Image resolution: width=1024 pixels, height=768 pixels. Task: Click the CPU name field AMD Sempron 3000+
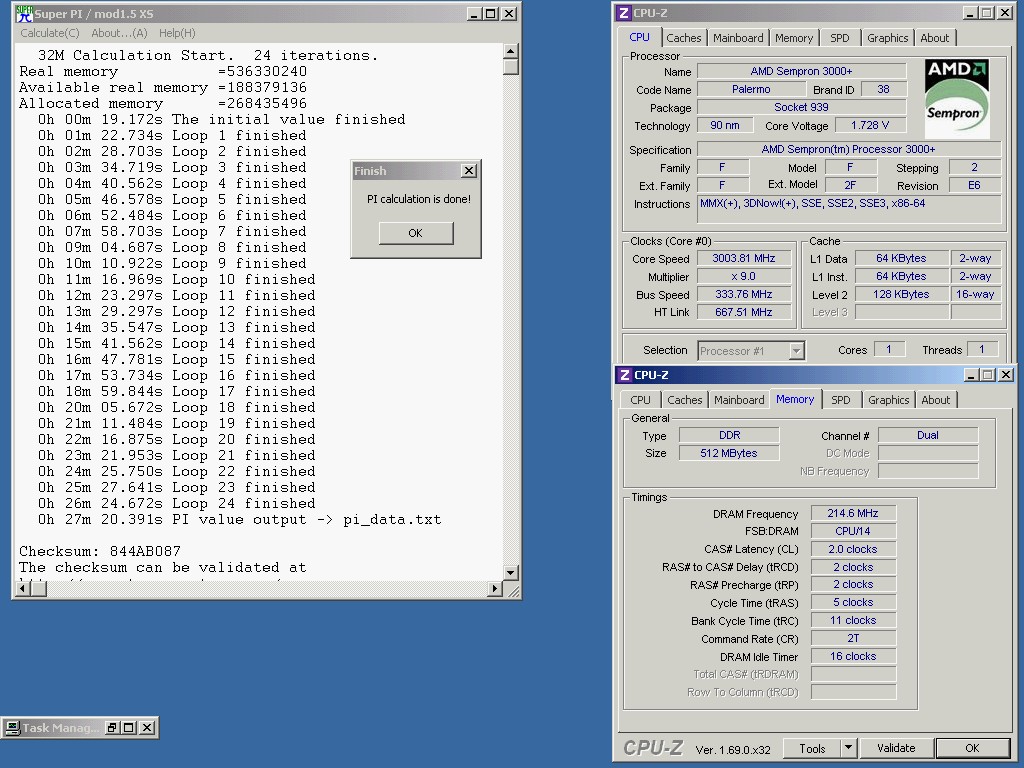pos(801,71)
